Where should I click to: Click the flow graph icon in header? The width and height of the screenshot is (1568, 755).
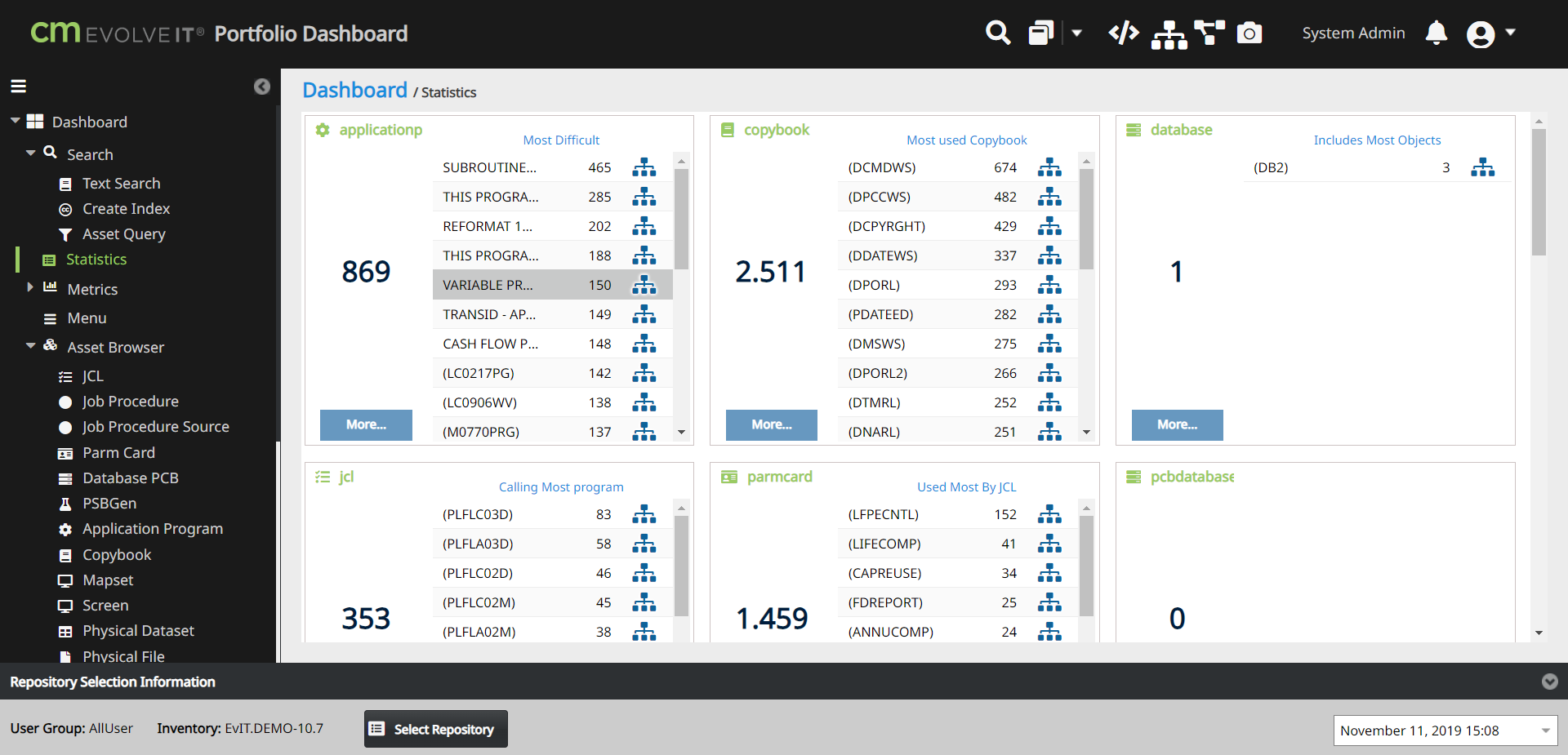pyautogui.click(x=1209, y=33)
